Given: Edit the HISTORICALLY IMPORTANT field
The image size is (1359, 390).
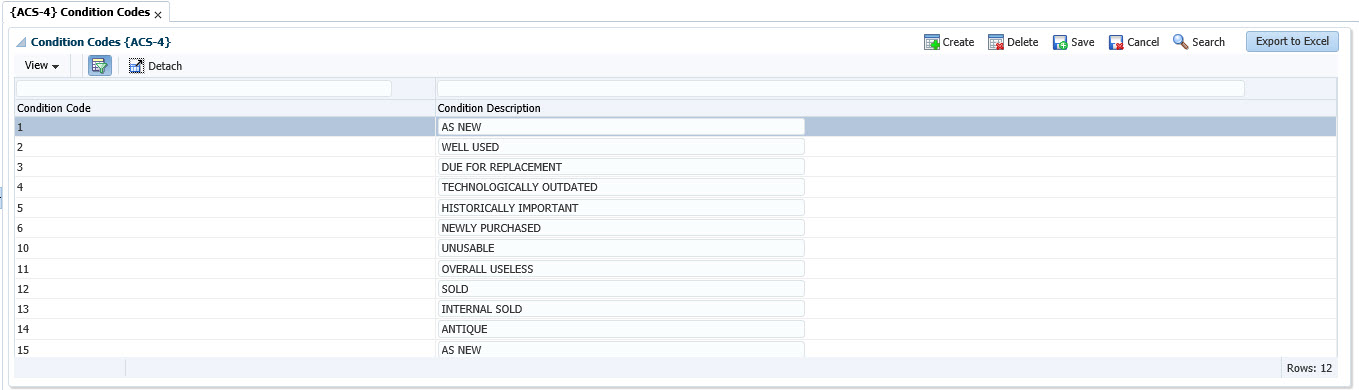Looking at the screenshot, I should click(621, 208).
